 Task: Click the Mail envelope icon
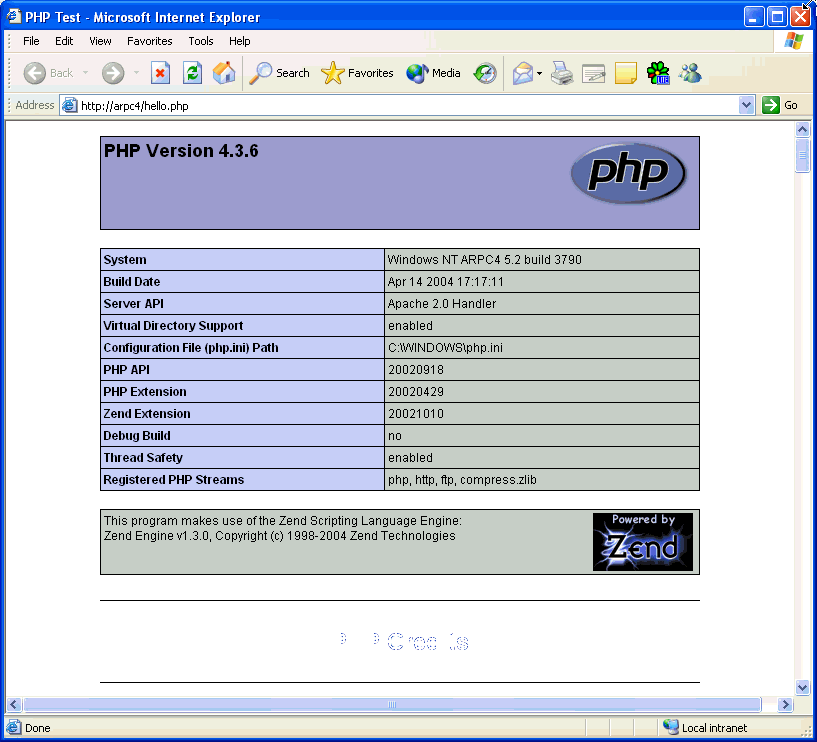[522, 73]
